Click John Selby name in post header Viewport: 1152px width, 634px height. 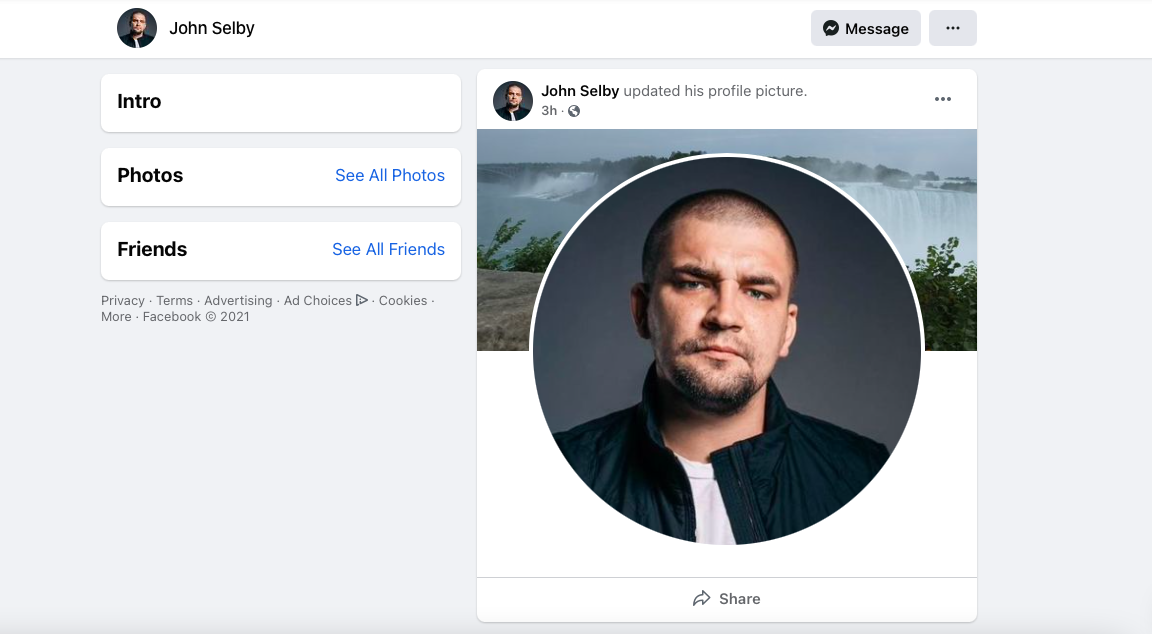click(580, 91)
